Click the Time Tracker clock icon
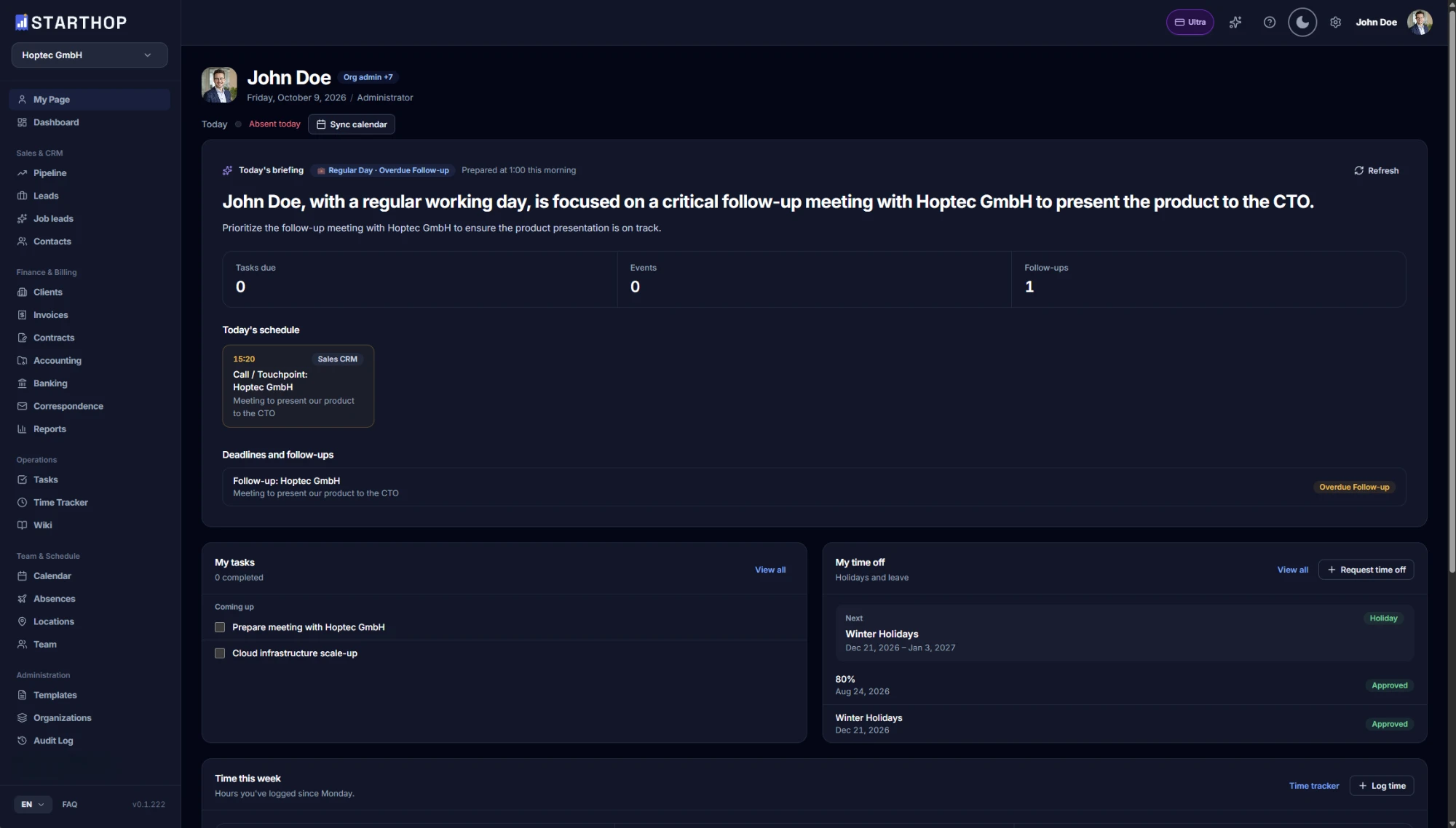 click(x=22, y=503)
